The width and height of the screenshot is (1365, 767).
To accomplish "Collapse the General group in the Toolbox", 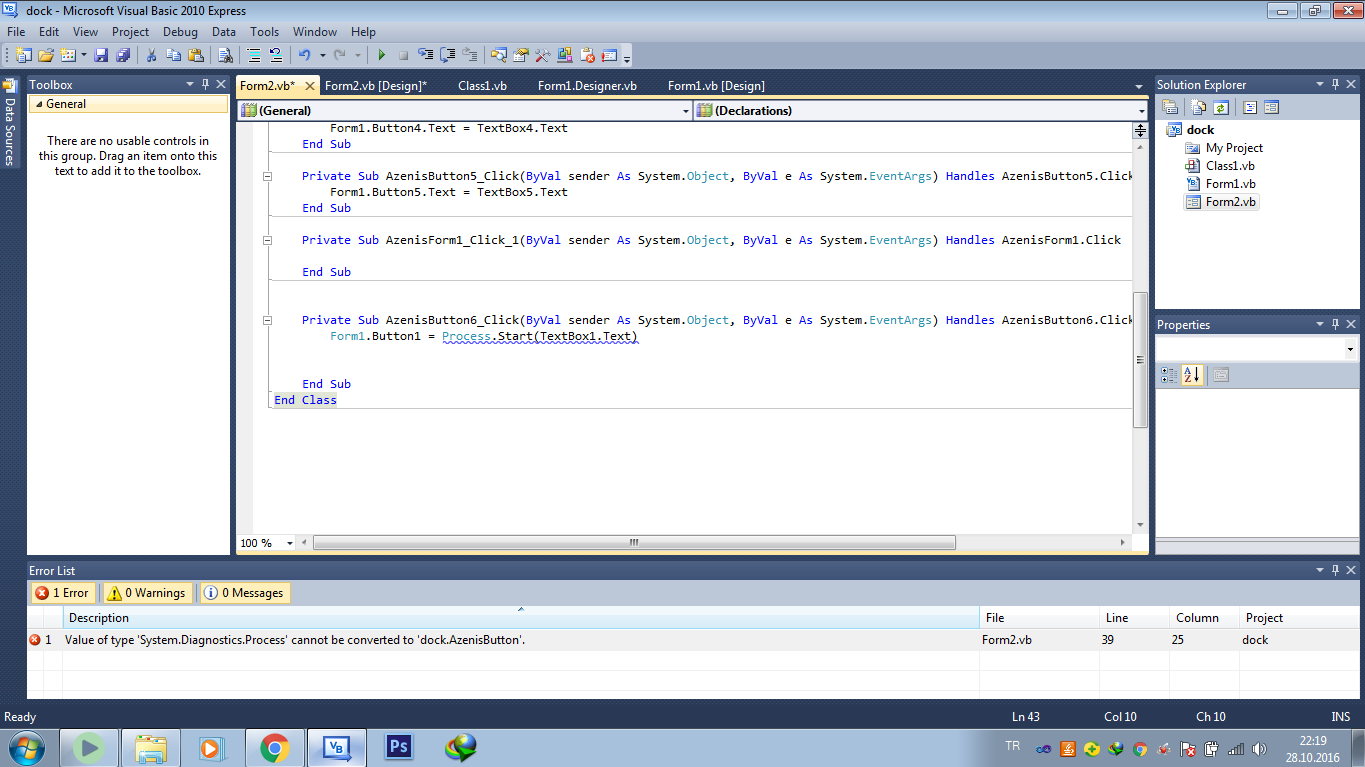I will (37, 104).
